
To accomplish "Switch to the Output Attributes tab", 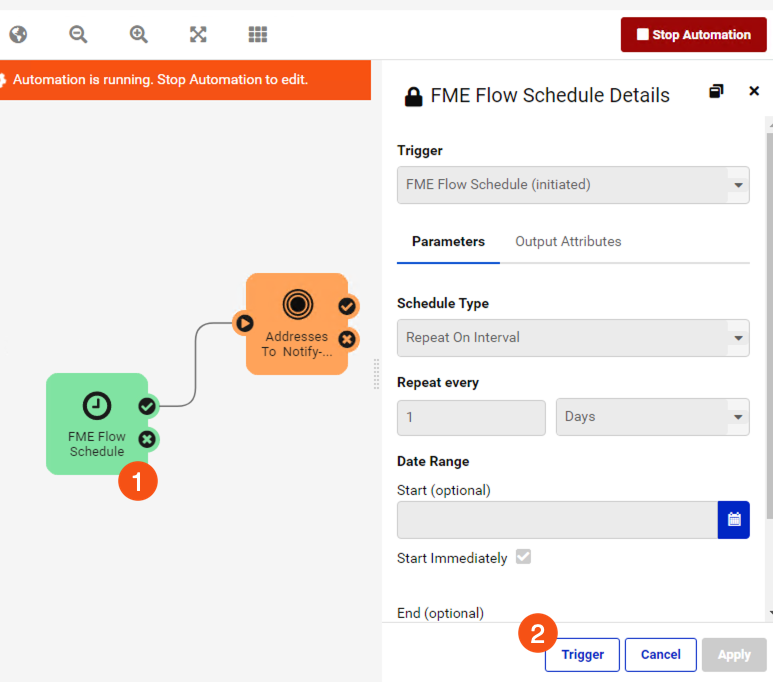I will [568, 242].
